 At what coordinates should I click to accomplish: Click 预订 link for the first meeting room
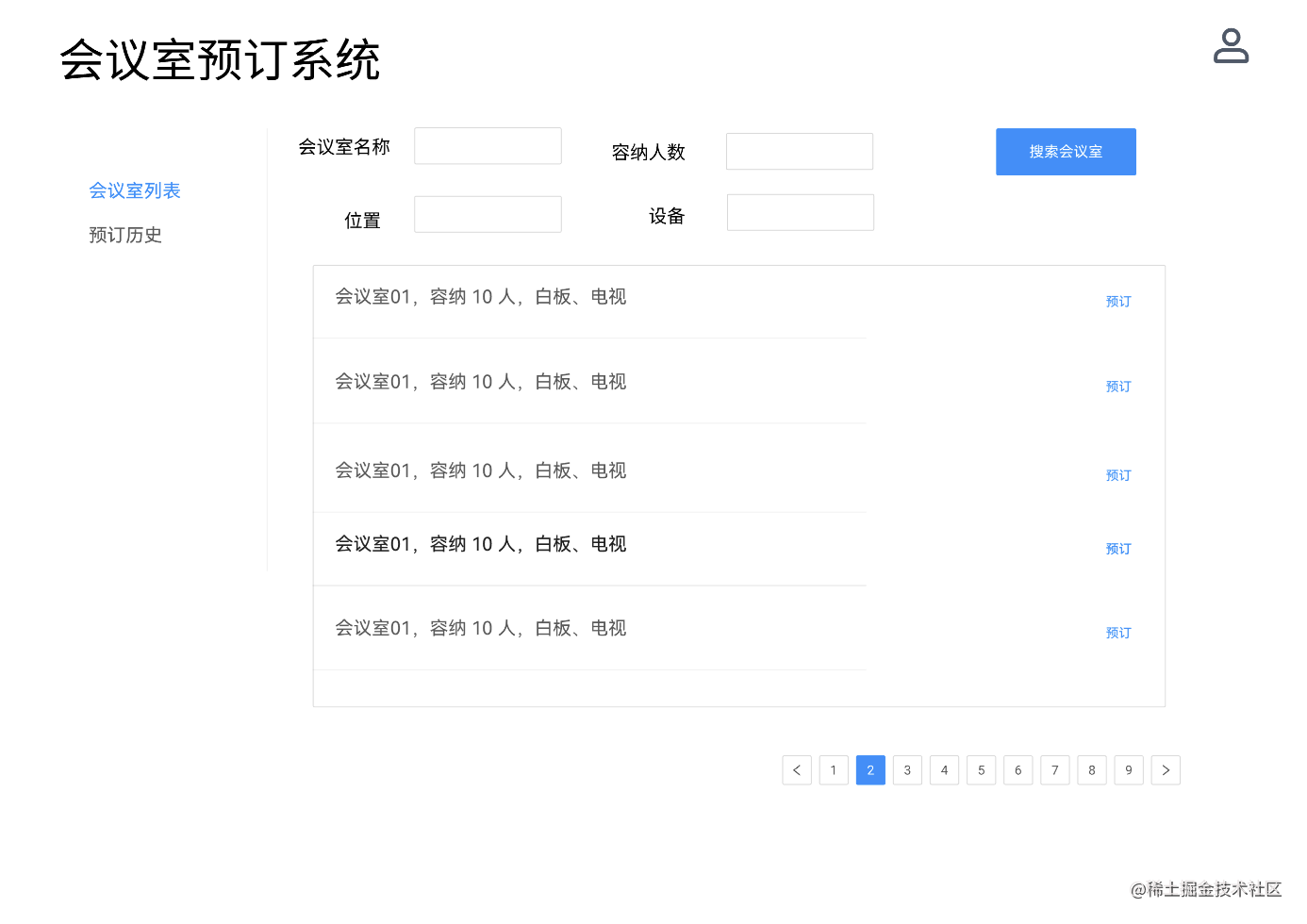[x=1118, y=302]
